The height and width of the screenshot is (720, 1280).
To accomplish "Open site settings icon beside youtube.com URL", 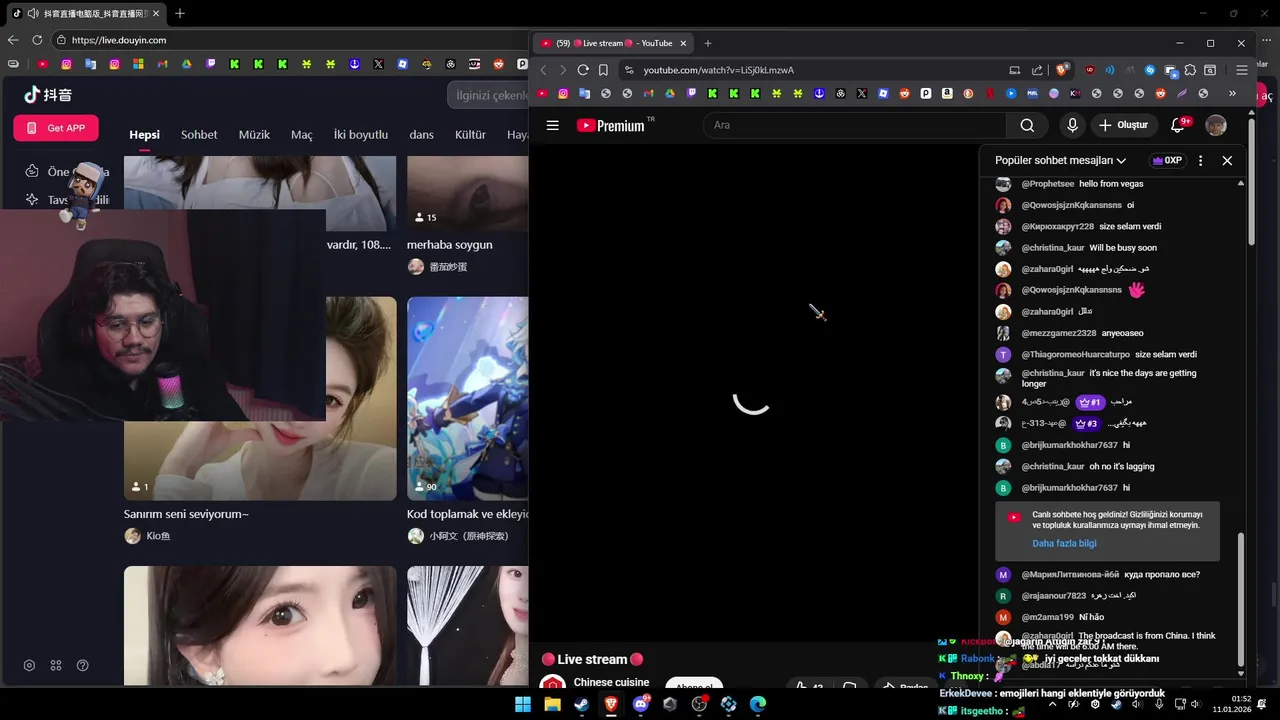I will tap(628, 70).
